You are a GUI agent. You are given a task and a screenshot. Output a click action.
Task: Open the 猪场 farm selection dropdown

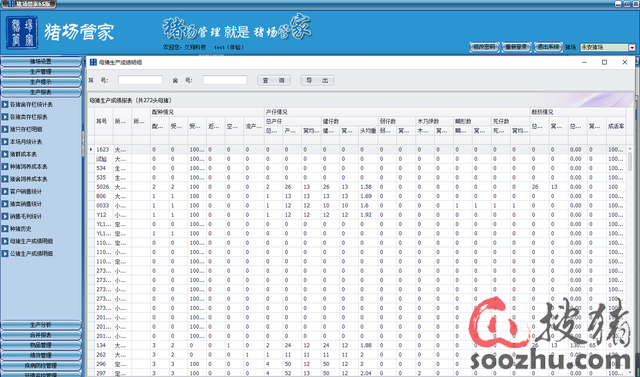point(632,47)
